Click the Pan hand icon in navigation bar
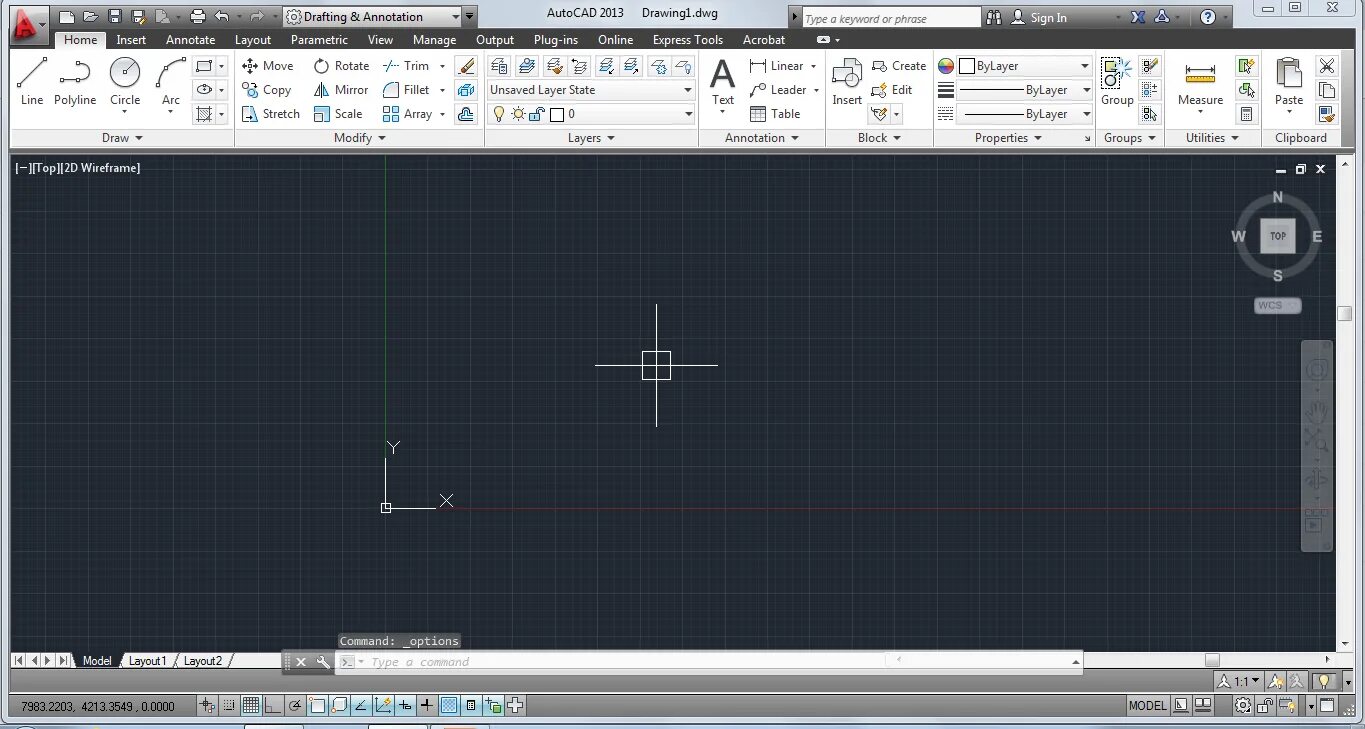 click(x=1317, y=410)
